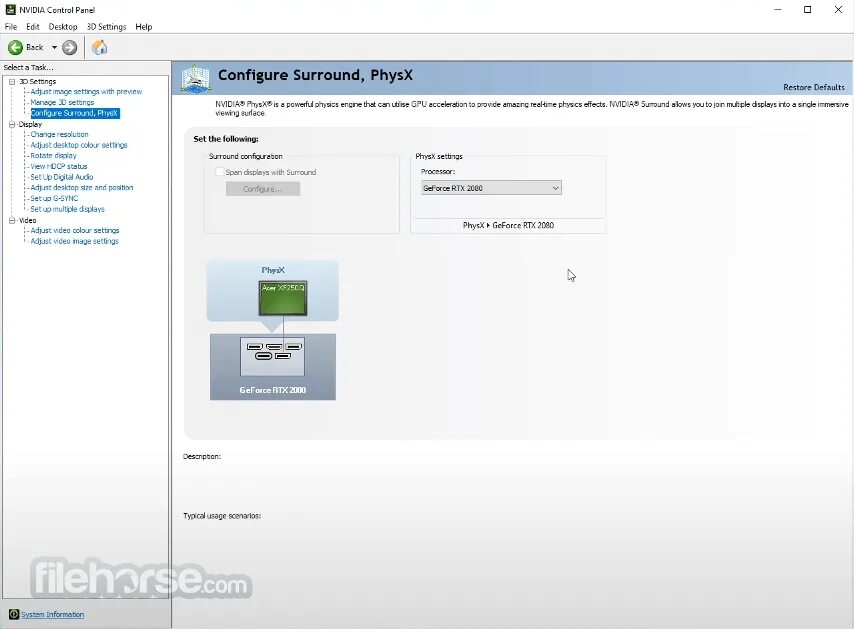Image resolution: width=854 pixels, height=629 pixels.
Task: Close the NVIDIA Control Panel window
Action: [838, 10]
